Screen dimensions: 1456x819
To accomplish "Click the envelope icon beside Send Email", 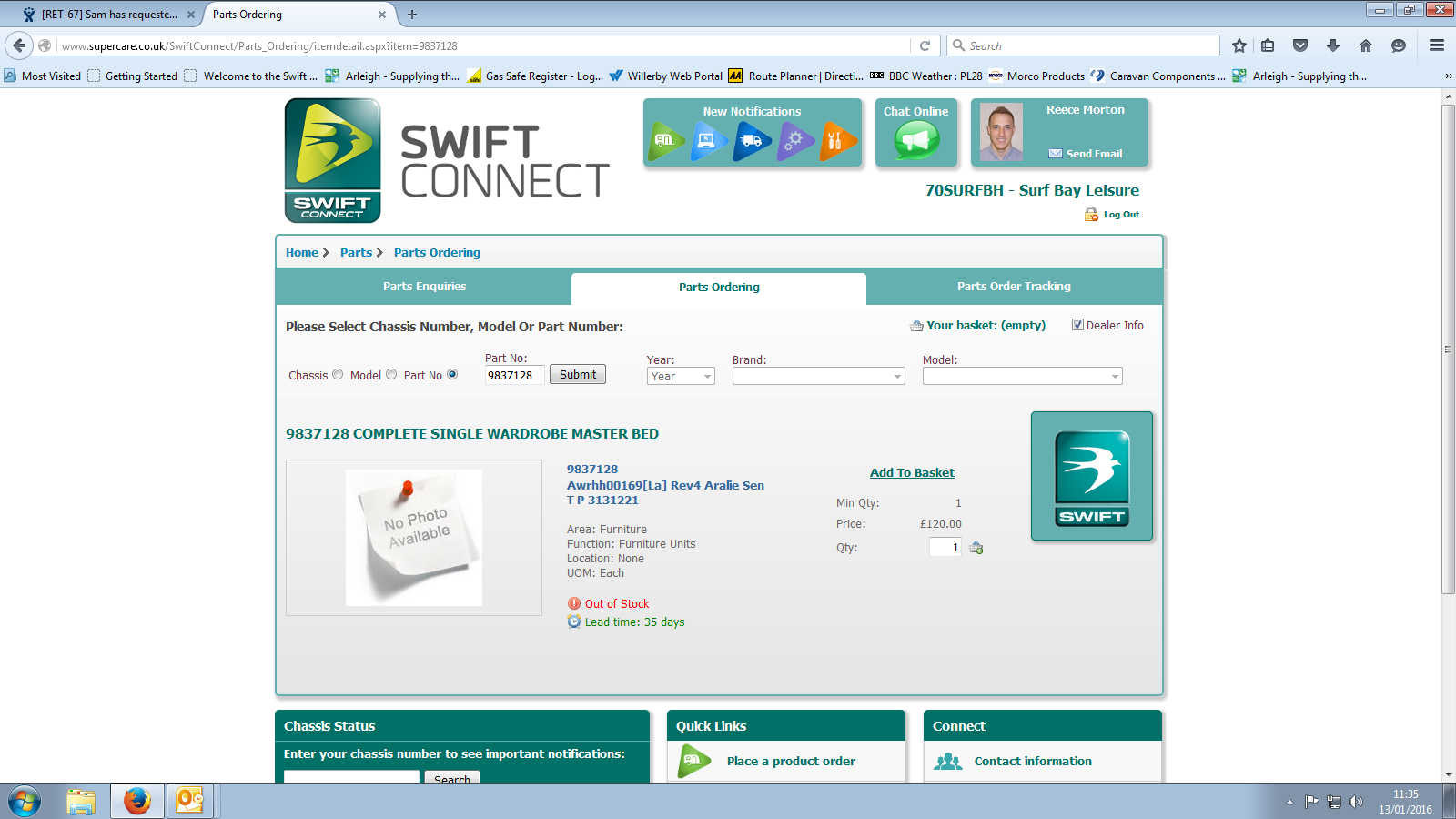I will [x=1056, y=154].
